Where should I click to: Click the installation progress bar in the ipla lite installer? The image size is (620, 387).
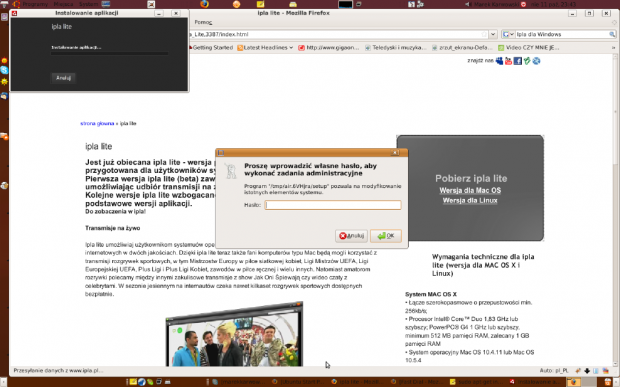110,53
